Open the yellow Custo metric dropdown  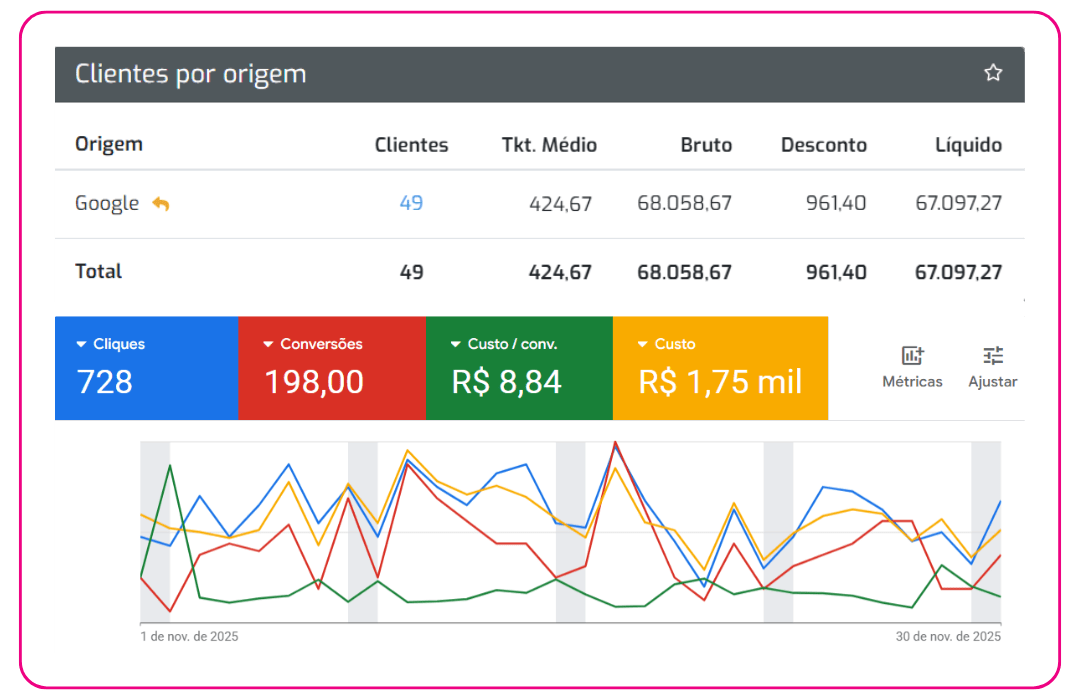(643, 344)
